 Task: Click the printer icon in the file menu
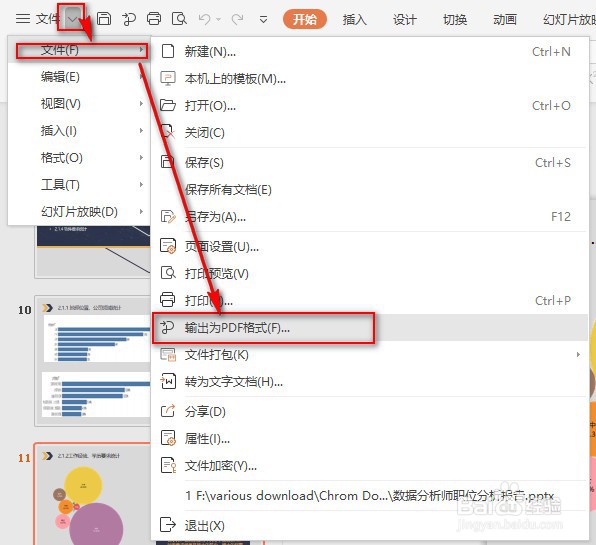pyautogui.click(x=168, y=300)
